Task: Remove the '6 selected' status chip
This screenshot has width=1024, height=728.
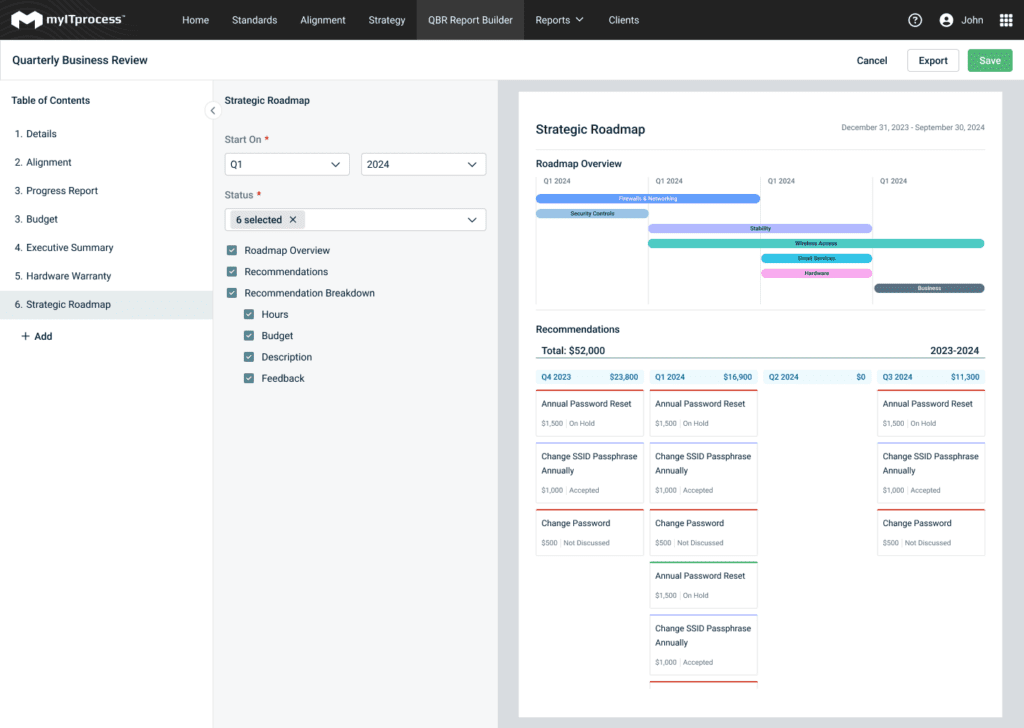Action: tap(293, 220)
